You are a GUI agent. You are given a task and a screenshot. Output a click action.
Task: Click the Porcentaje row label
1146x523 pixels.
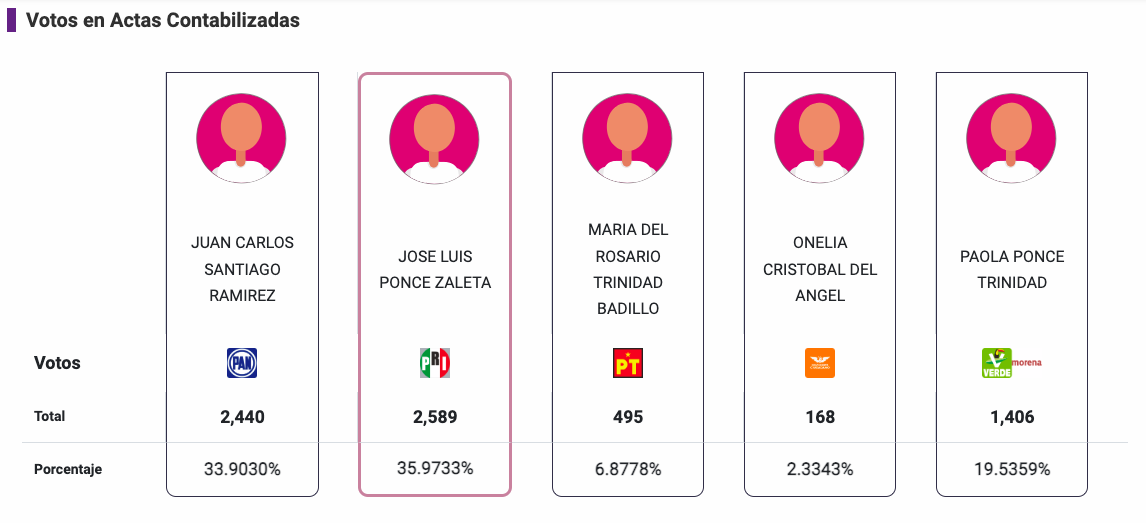pyautogui.click(x=68, y=469)
